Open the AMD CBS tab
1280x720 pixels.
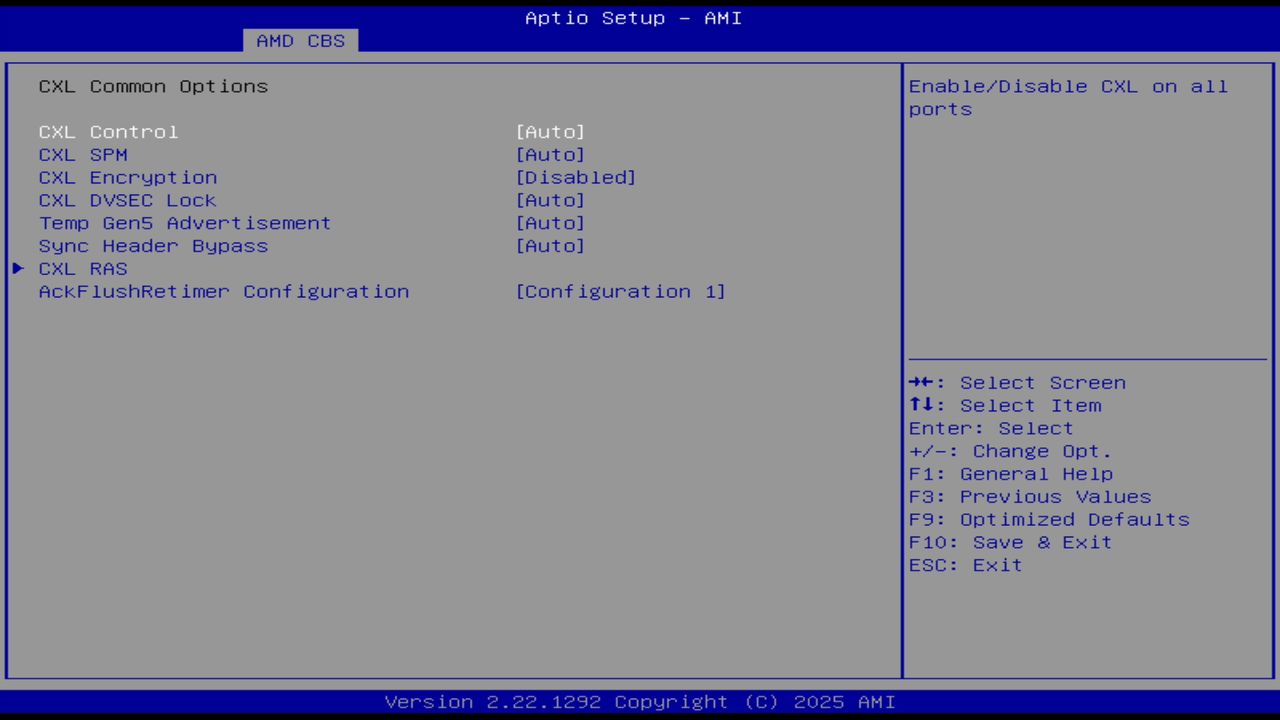pos(300,41)
